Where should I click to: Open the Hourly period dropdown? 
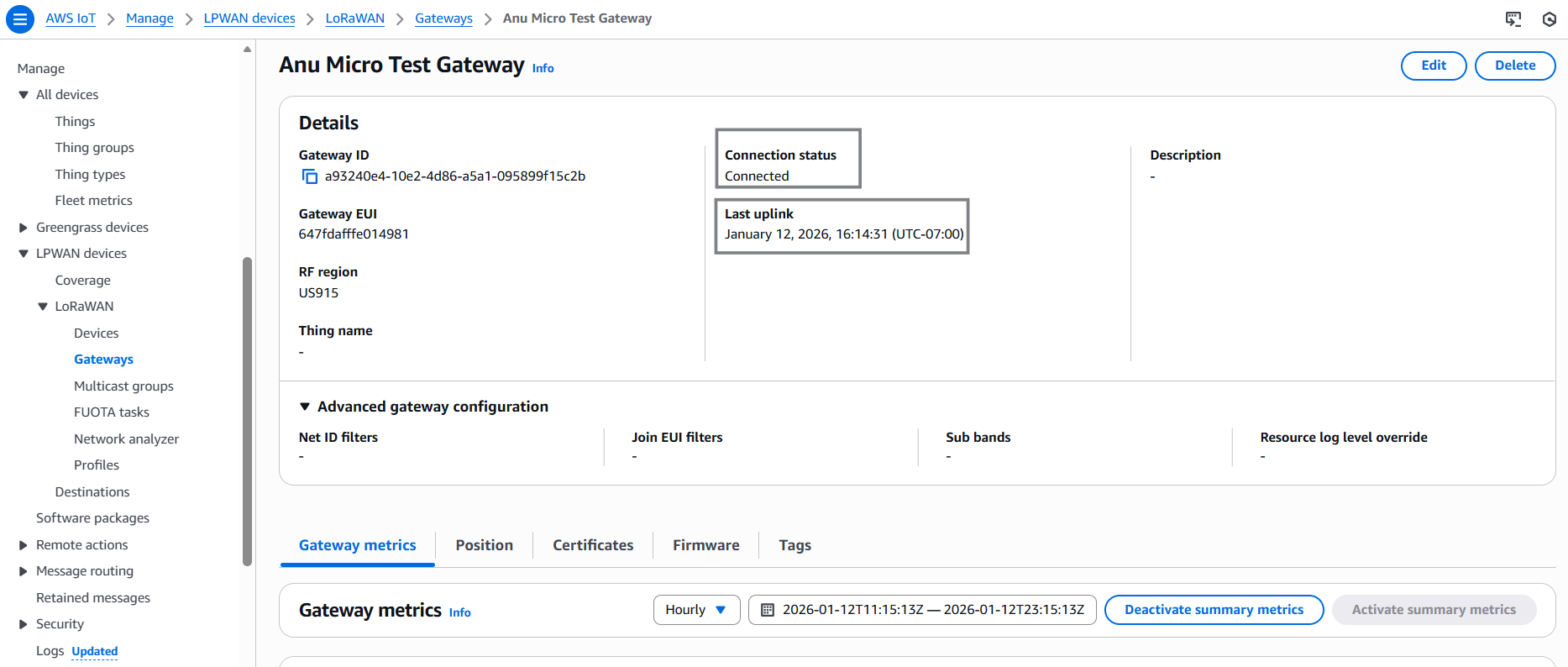pos(696,610)
